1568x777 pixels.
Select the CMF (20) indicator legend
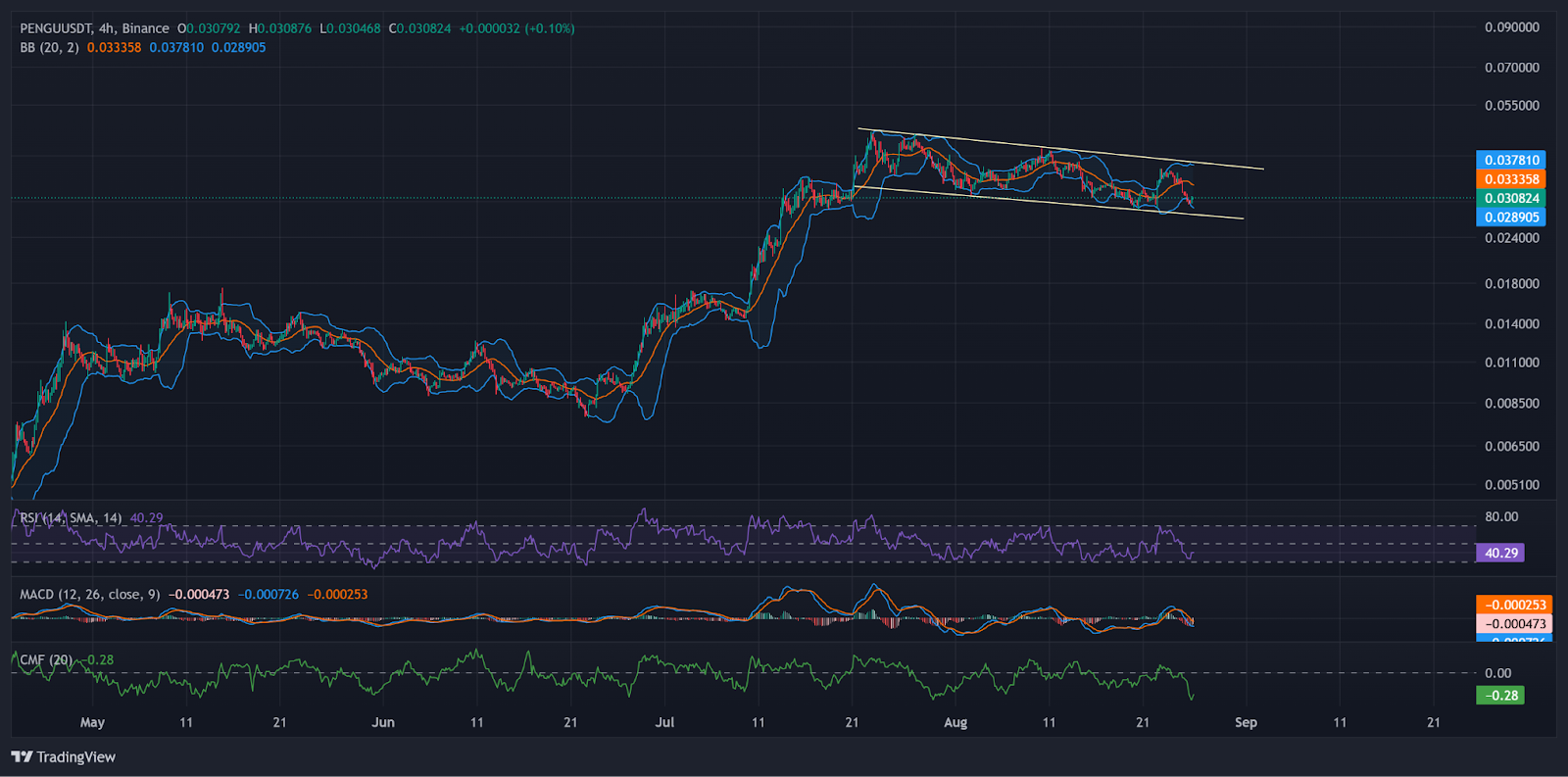[46, 659]
